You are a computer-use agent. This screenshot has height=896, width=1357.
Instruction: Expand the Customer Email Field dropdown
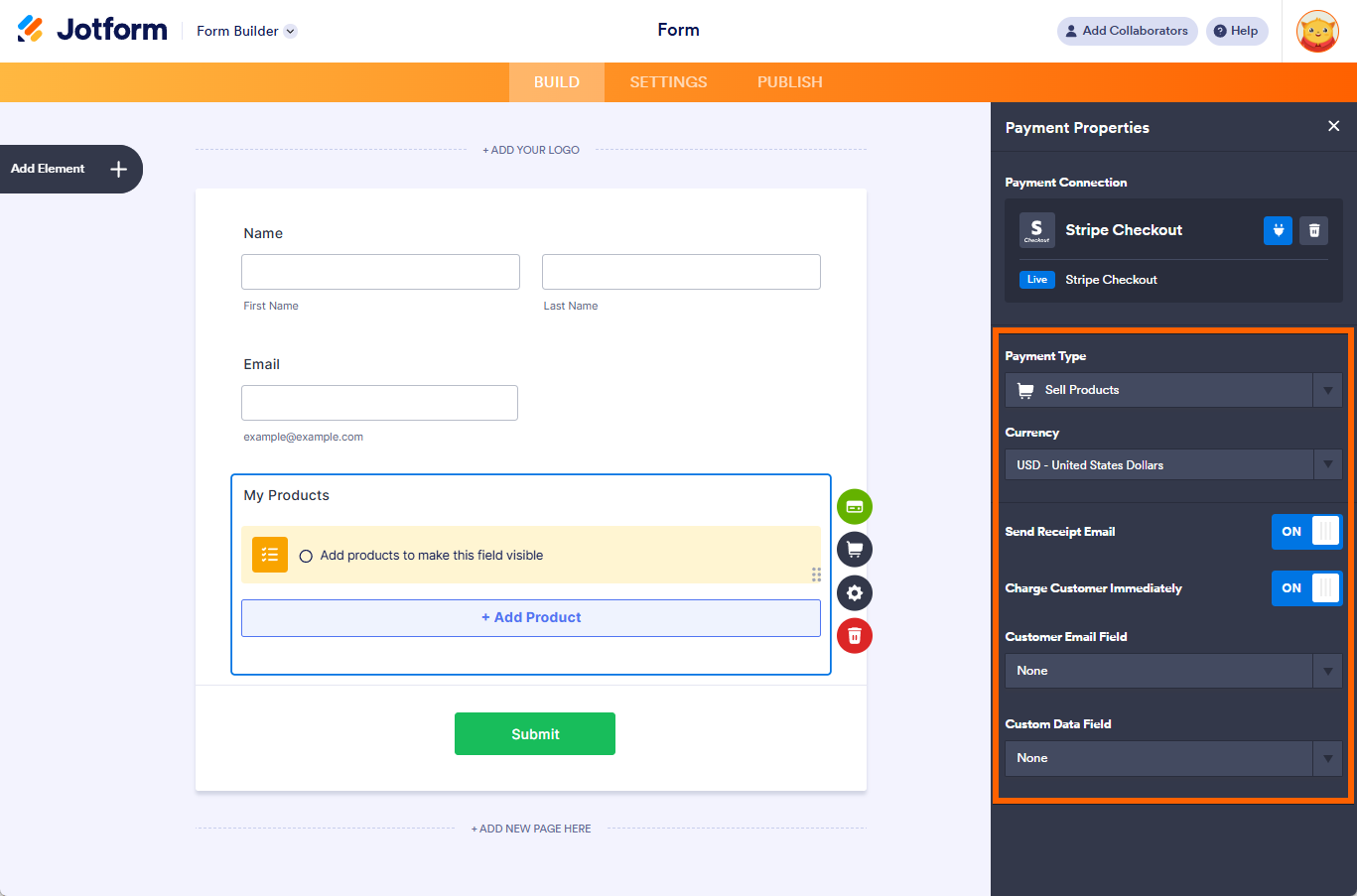tap(1326, 671)
